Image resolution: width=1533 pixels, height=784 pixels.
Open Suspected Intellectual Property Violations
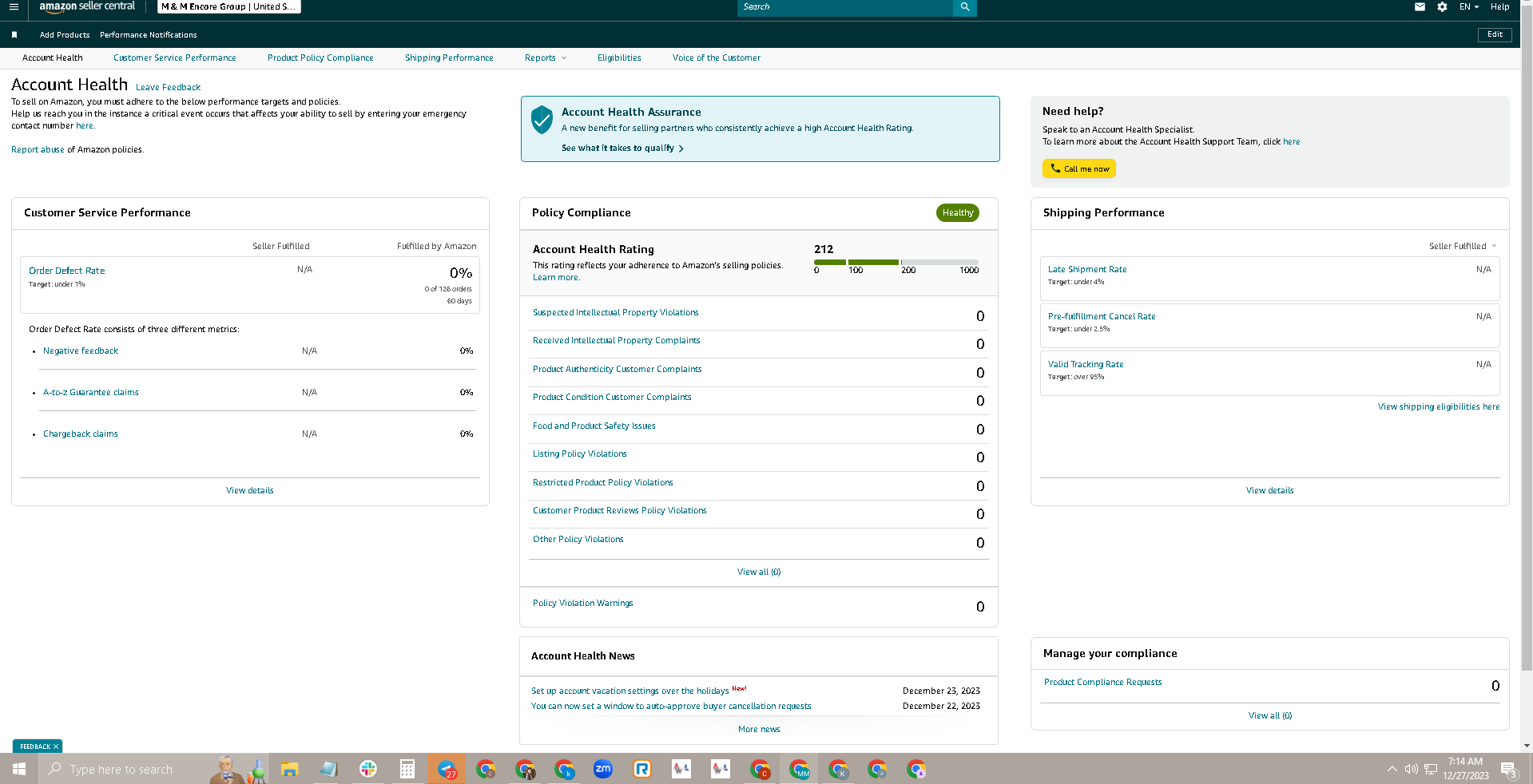pos(616,313)
